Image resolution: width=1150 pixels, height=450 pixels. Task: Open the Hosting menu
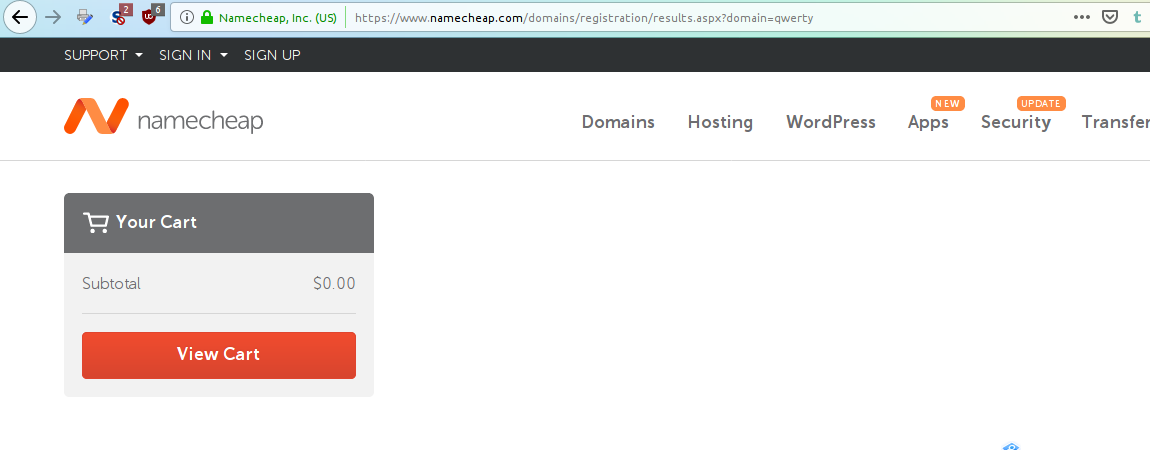pos(720,122)
